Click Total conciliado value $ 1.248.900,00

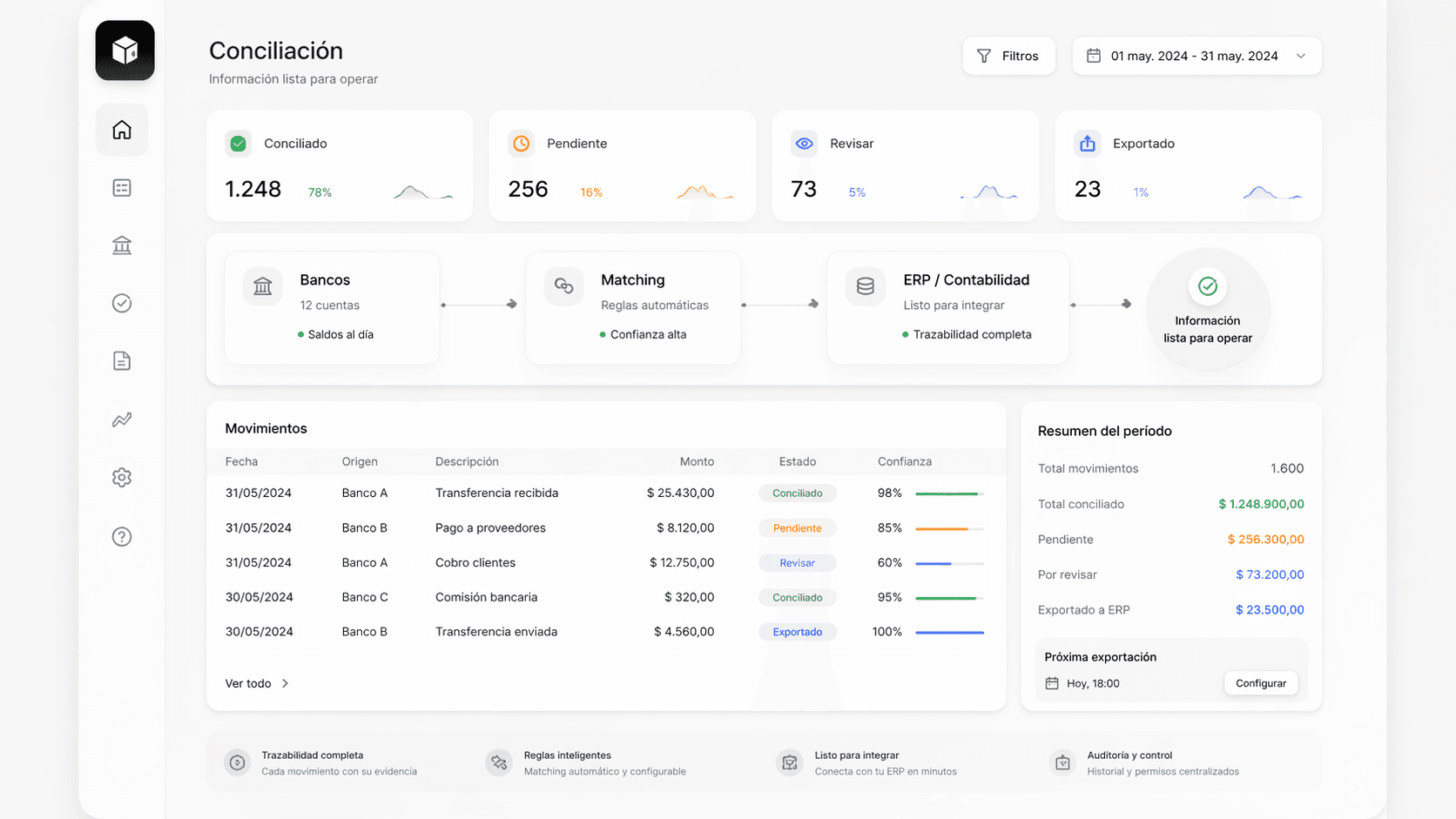coord(1261,504)
